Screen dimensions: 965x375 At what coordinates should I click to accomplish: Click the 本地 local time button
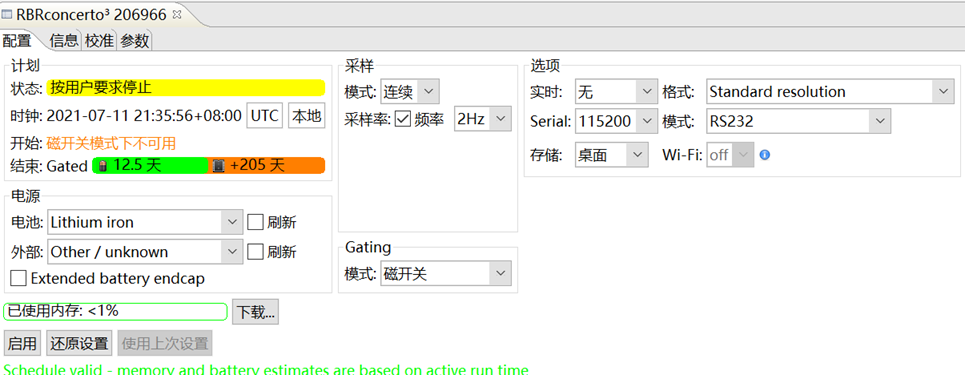point(306,116)
